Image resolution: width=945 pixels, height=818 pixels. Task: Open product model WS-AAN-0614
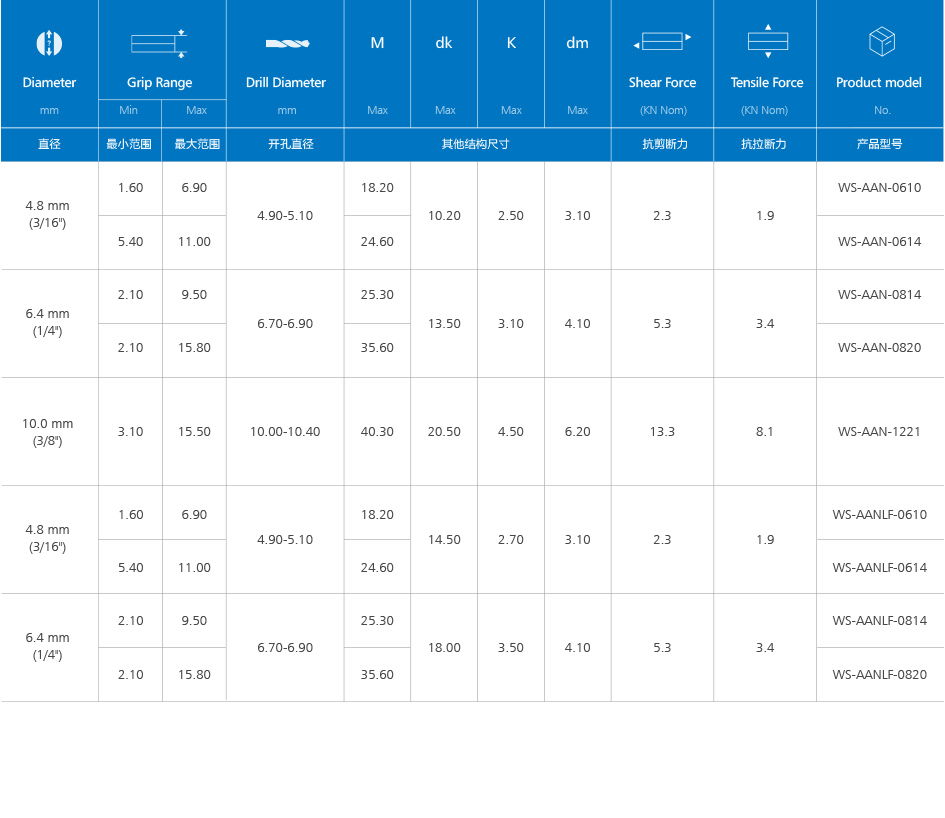(879, 242)
